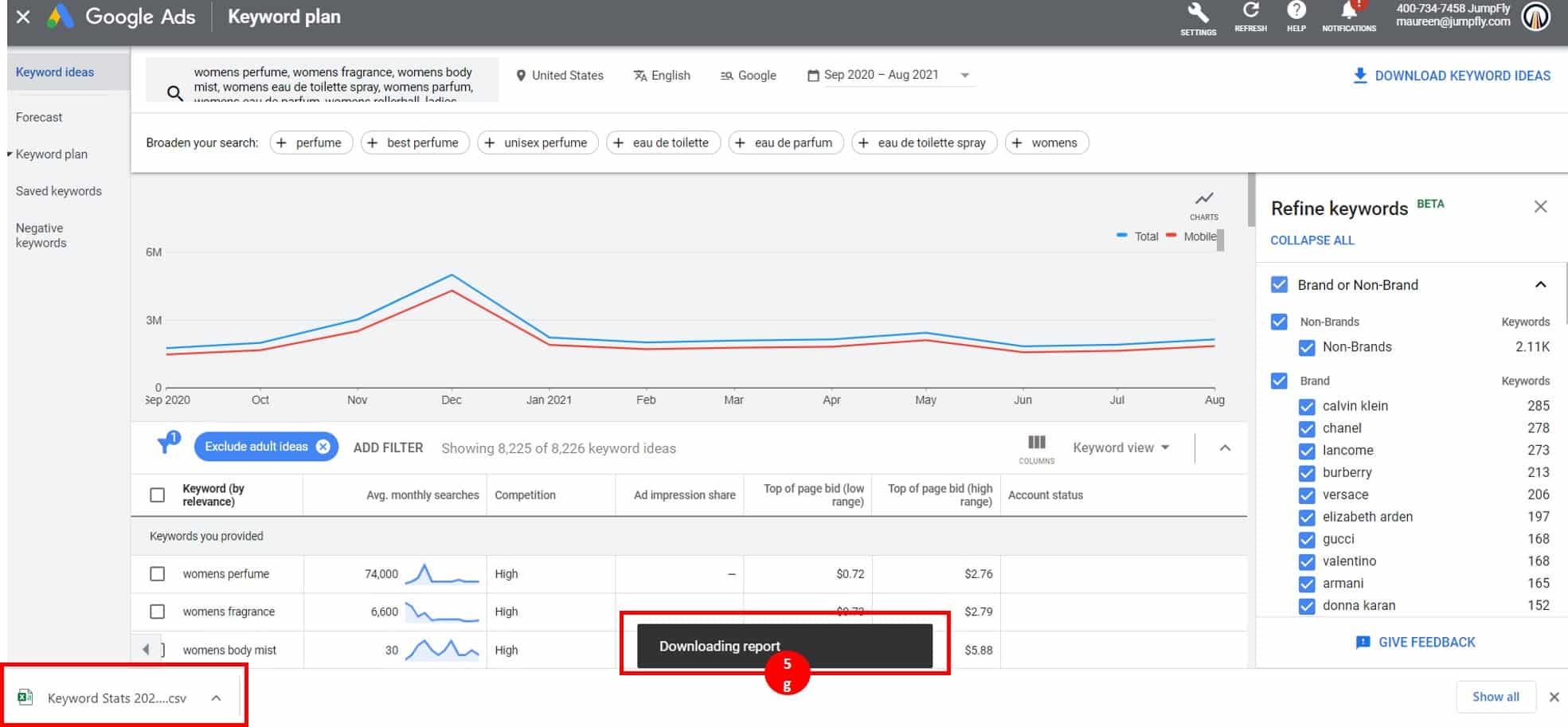Change the Google search network setting
Screen dimensions: 1568x727
(748, 76)
